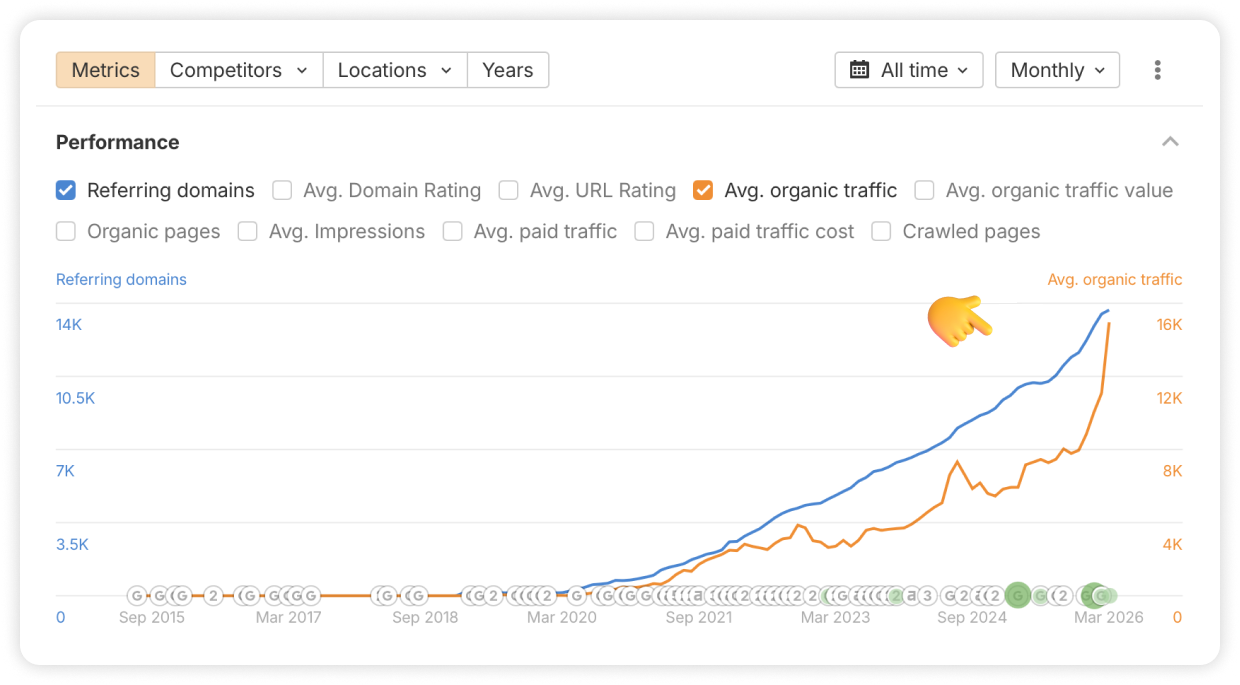Open the Monthly interval dropdown
Screen dimensions: 1240x685
[1057, 70]
